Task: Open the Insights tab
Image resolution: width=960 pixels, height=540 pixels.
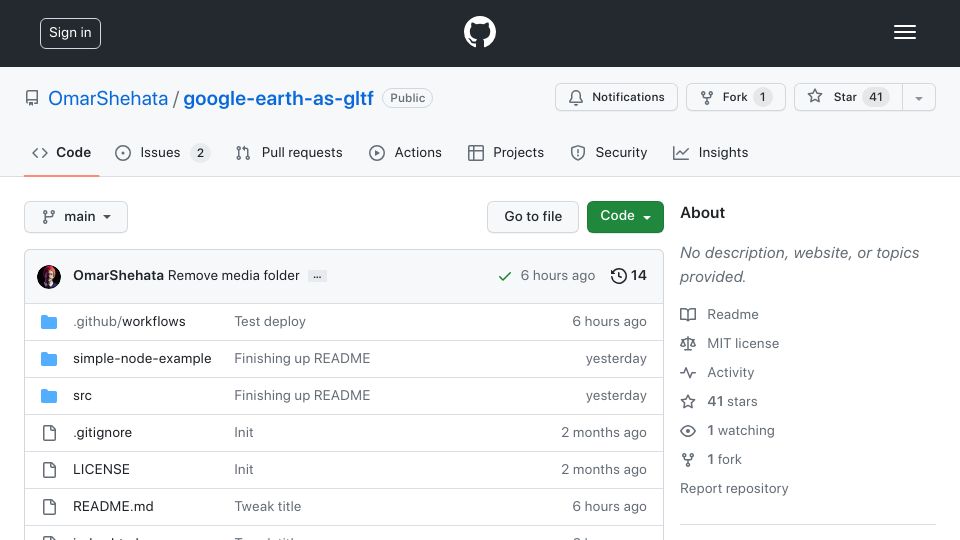Action: pyautogui.click(x=710, y=152)
